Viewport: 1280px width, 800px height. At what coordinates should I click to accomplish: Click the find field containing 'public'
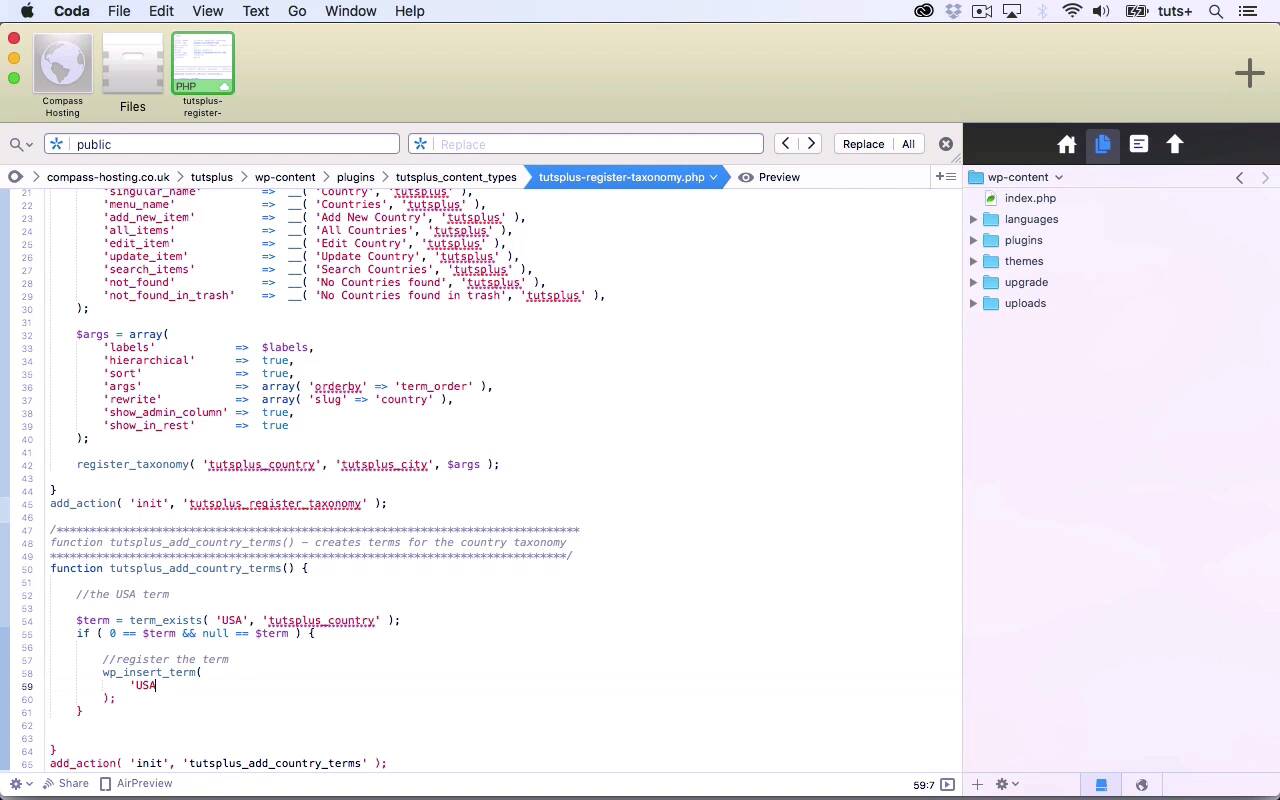click(x=235, y=144)
